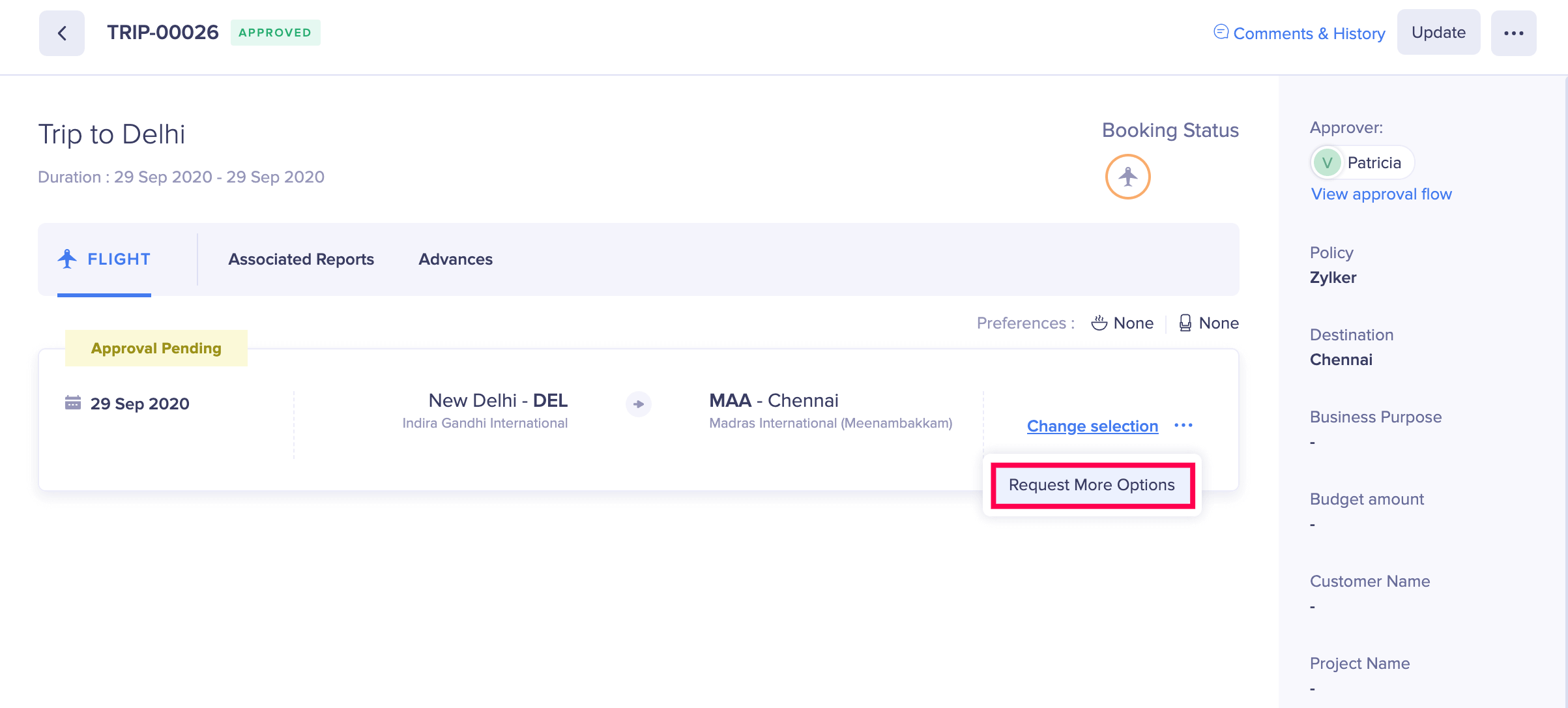Click Patricia's approver avatar
The height and width of the screenshot is (708, 1568).
coord(1328,162)
